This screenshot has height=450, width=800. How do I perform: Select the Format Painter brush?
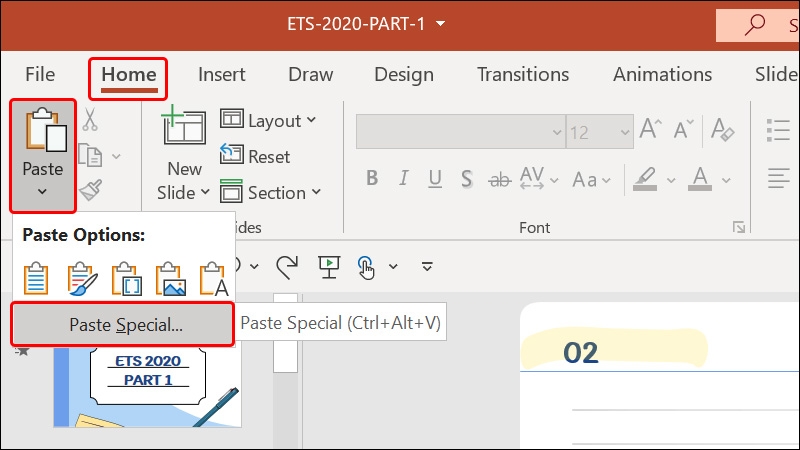coord(90,190)
